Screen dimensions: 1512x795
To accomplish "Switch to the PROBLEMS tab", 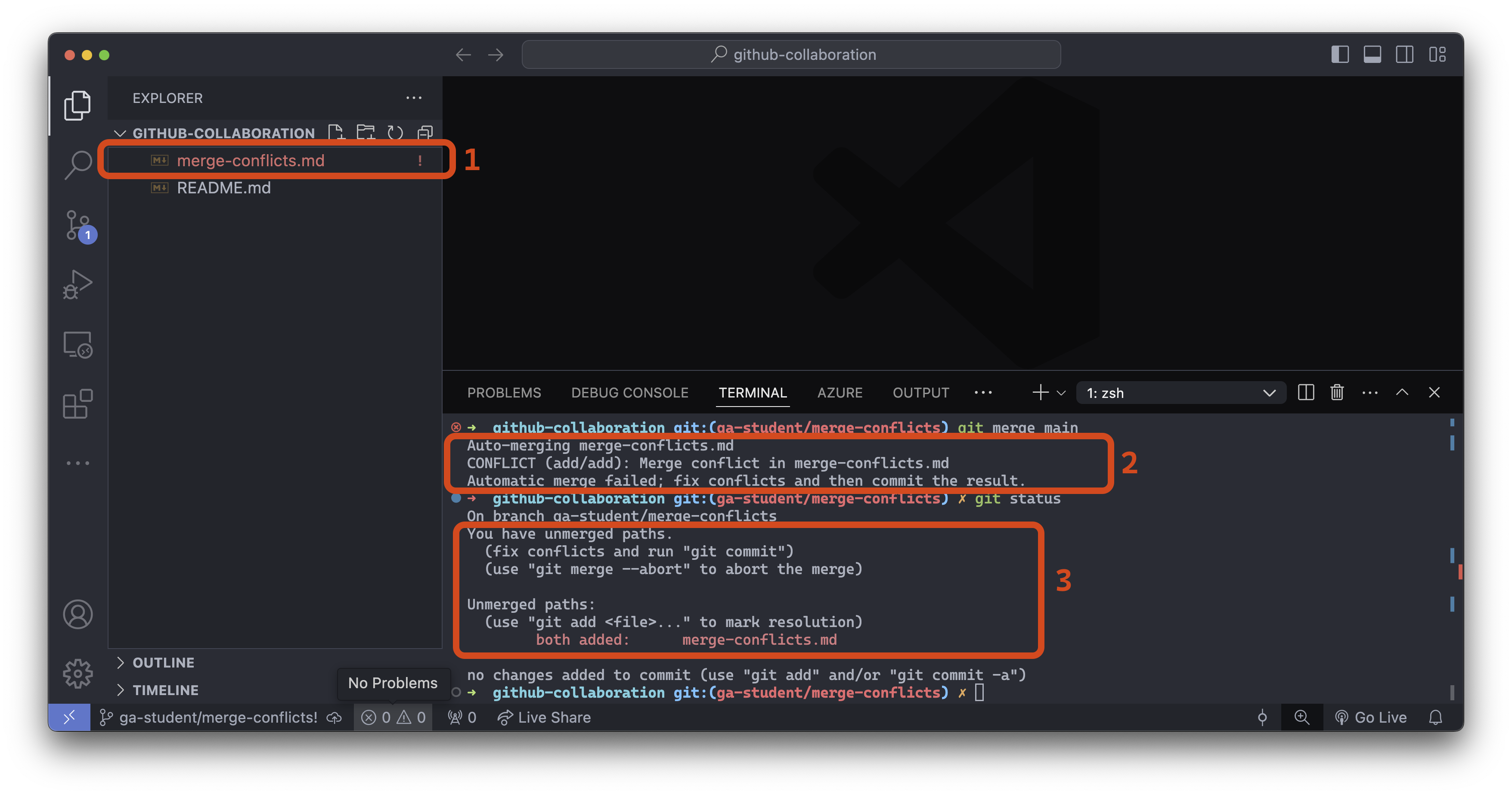I will point(504,392).
